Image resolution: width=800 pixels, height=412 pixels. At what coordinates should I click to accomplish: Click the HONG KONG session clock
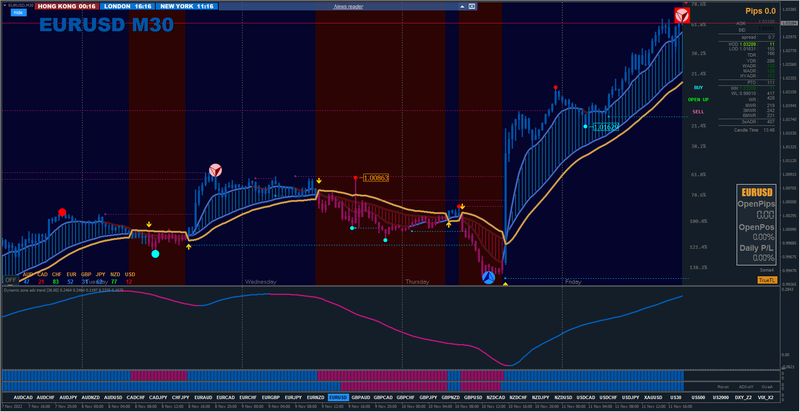(67, 7)
